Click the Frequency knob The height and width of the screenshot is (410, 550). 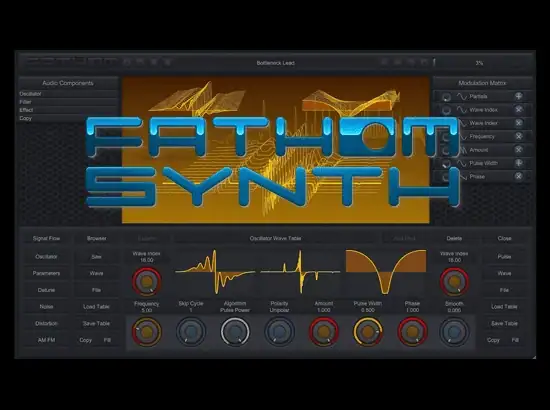pos(147,331)
